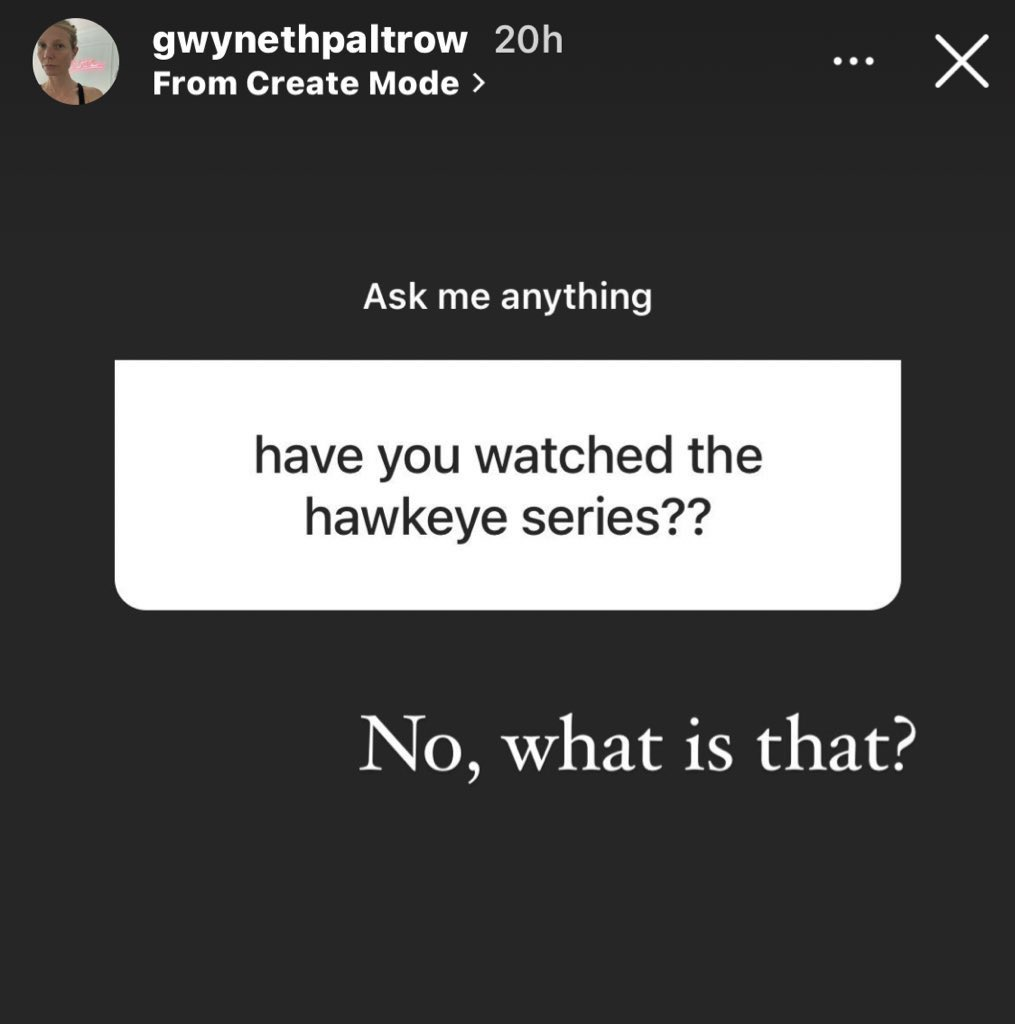This screenshot has height=1024, width=1015.
Task: Click the 20h story timestamp
Action: pyautogui.click(x=528, y=40)
